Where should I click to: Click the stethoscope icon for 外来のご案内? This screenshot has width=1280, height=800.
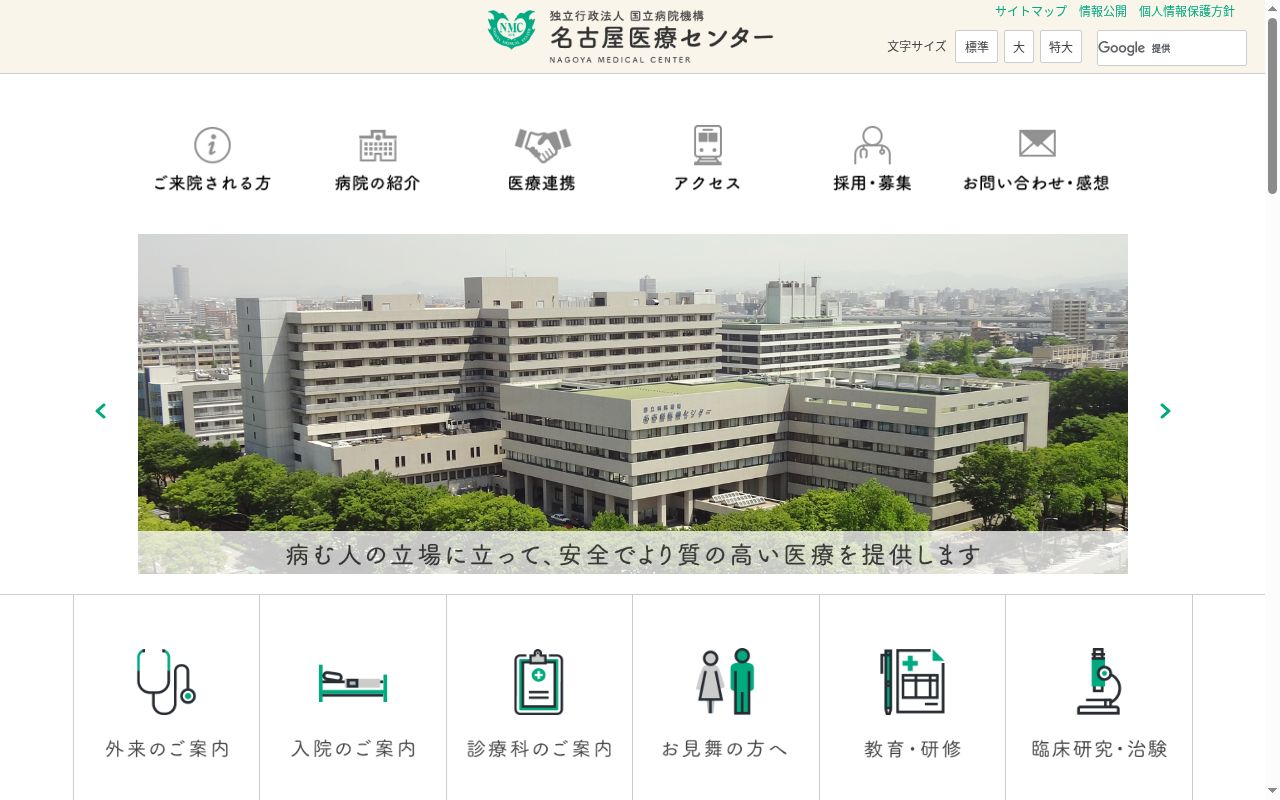[x=166, y=681]
